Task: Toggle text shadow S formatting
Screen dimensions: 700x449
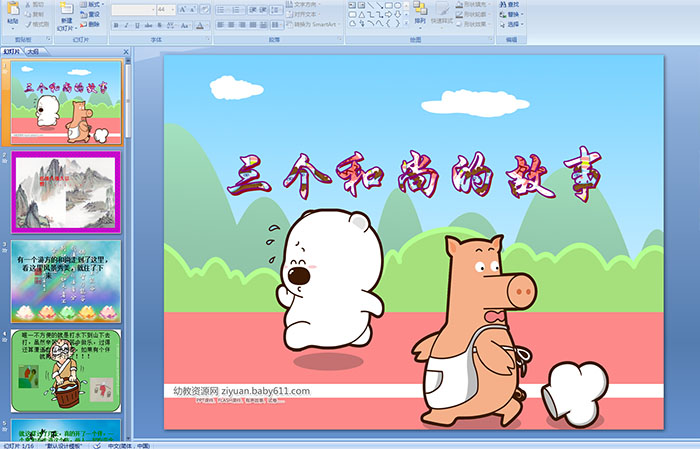Action: tap(159, 25)
